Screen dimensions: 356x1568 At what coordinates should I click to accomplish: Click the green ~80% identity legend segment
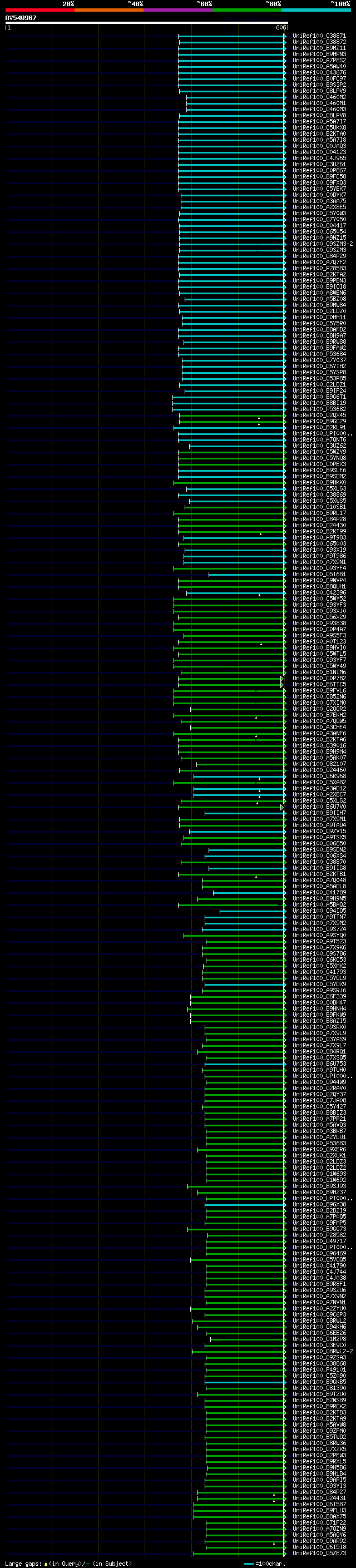(x=247, y=10)
